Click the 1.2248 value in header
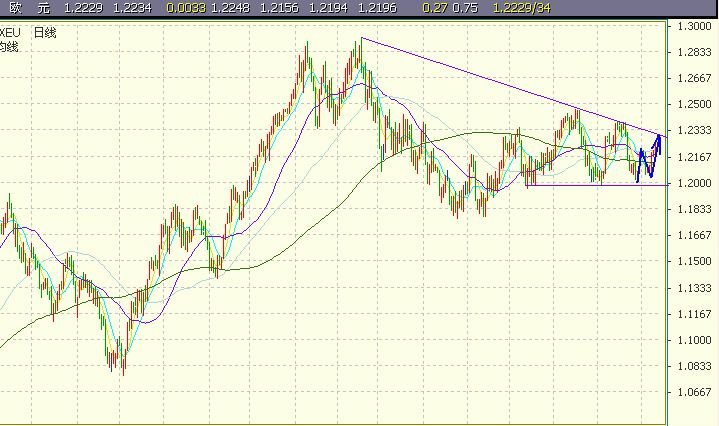This screenshot has width=719, height=426. click(x=230, y=8)
